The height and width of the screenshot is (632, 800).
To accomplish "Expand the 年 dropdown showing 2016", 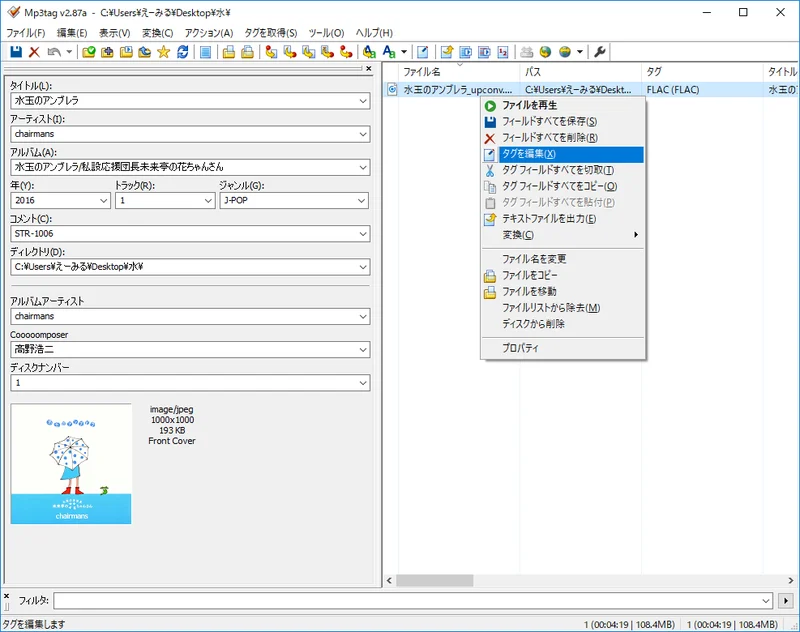I will 103,201.
